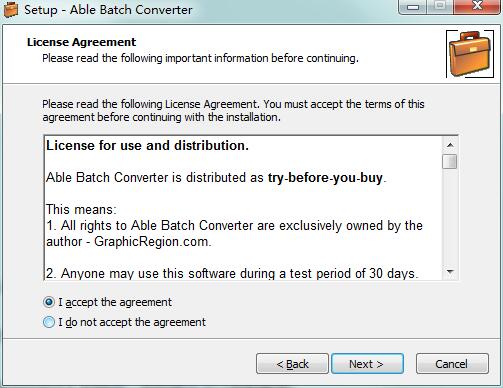
Task: Click the large briefcase wizard image
Action: tap(470, 54)
